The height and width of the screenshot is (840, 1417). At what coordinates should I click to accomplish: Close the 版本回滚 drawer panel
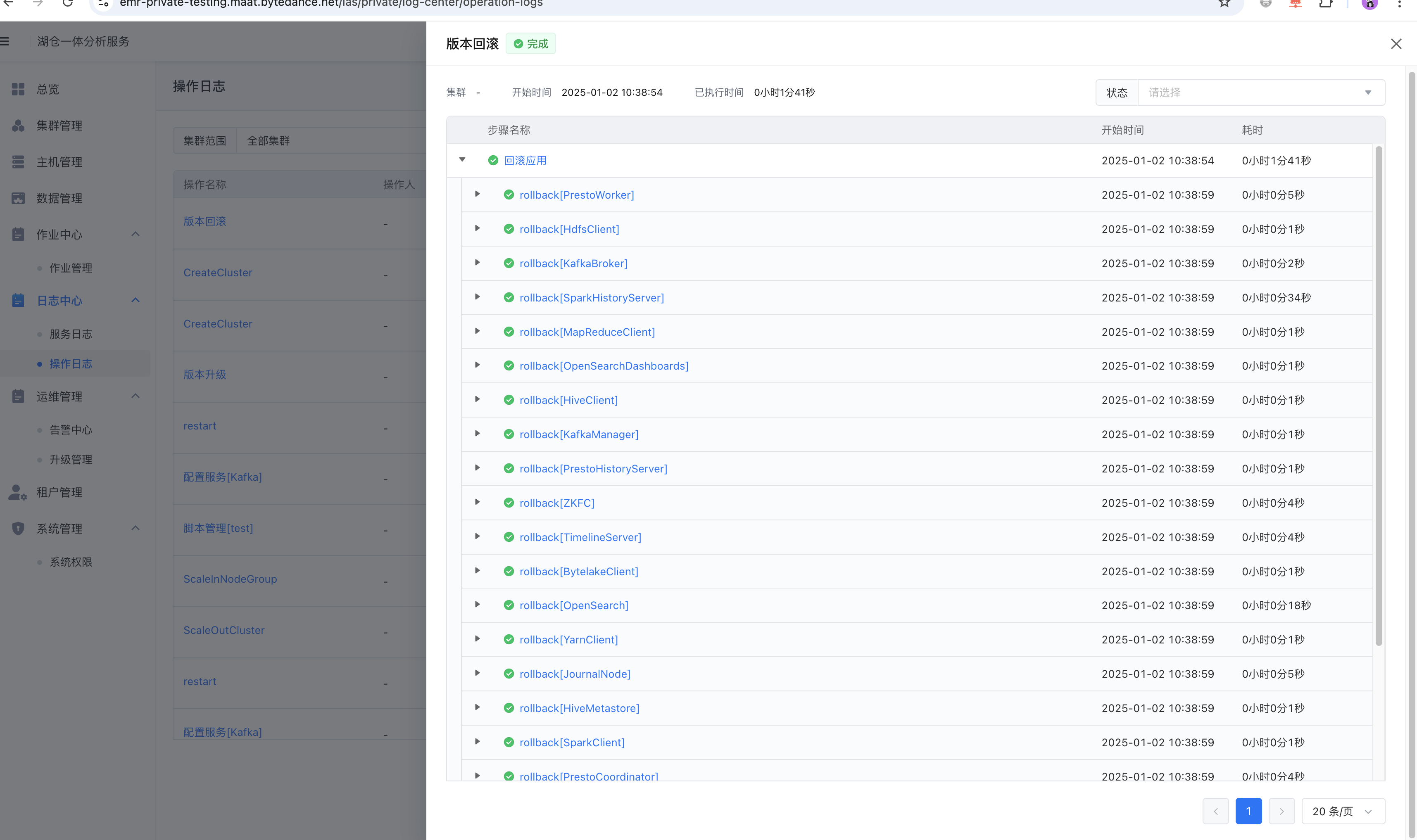coord(1396,44)
